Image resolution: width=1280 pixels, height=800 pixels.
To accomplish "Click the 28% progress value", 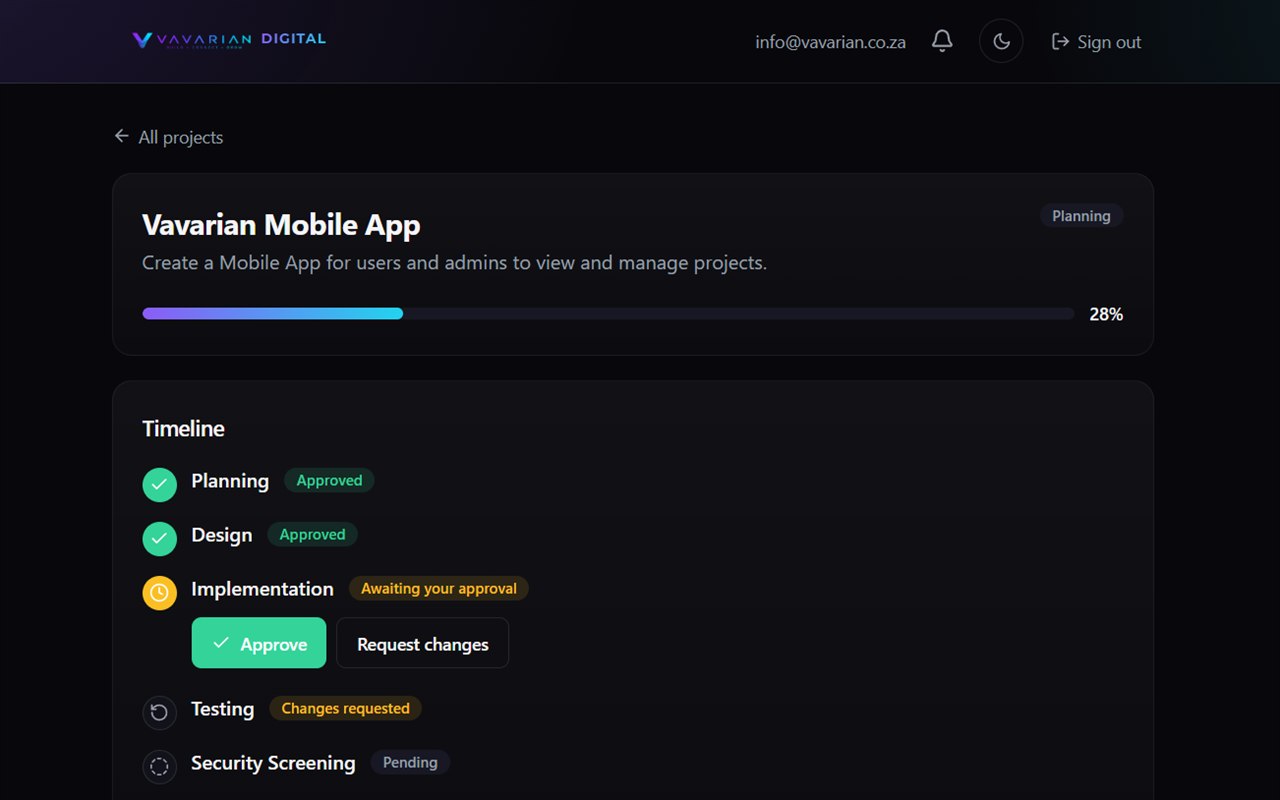I will coord(1106,314).
